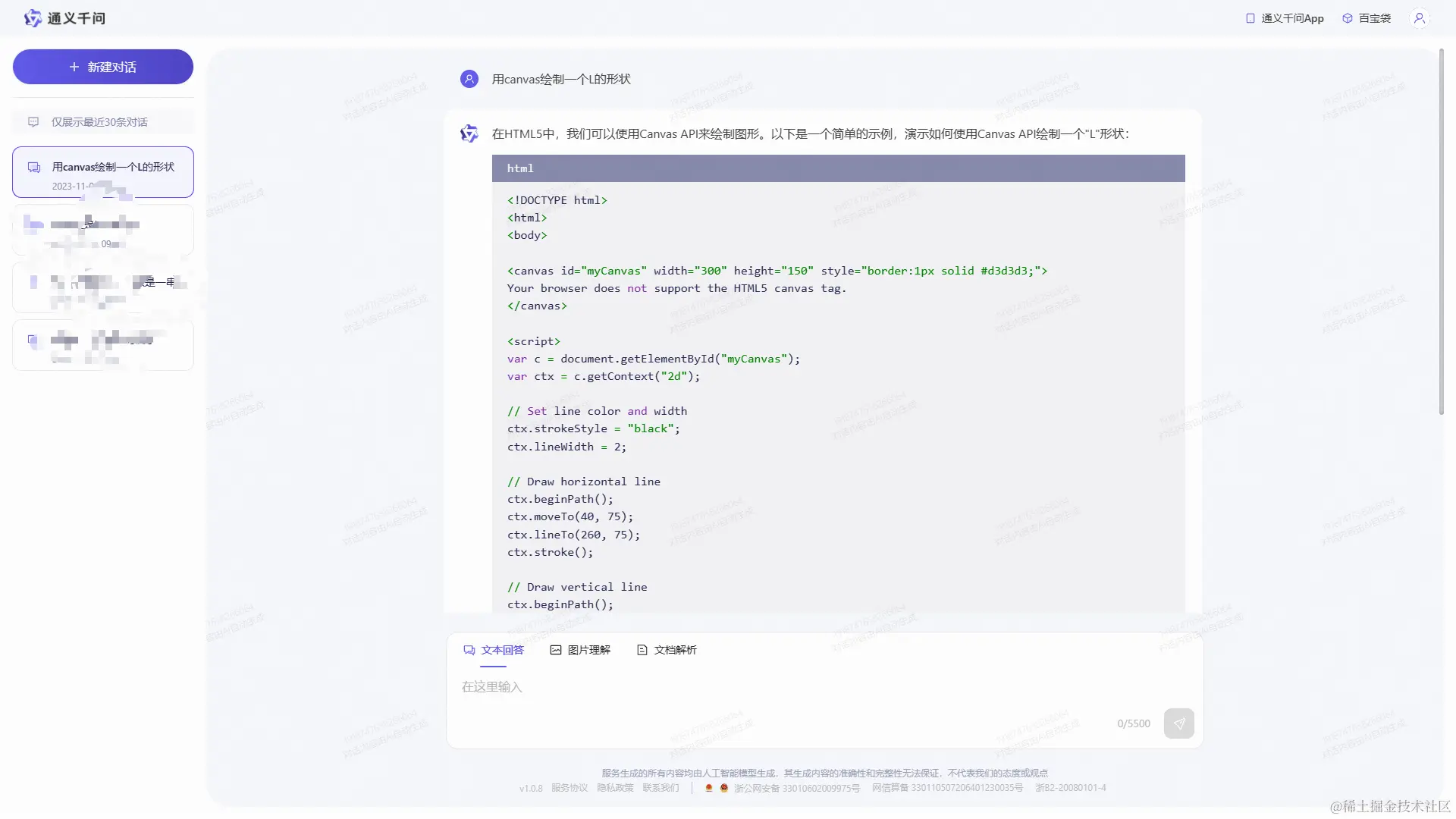Switch to the 文本回答 tab
This screenshot has width=1456, height=819.
494,650
